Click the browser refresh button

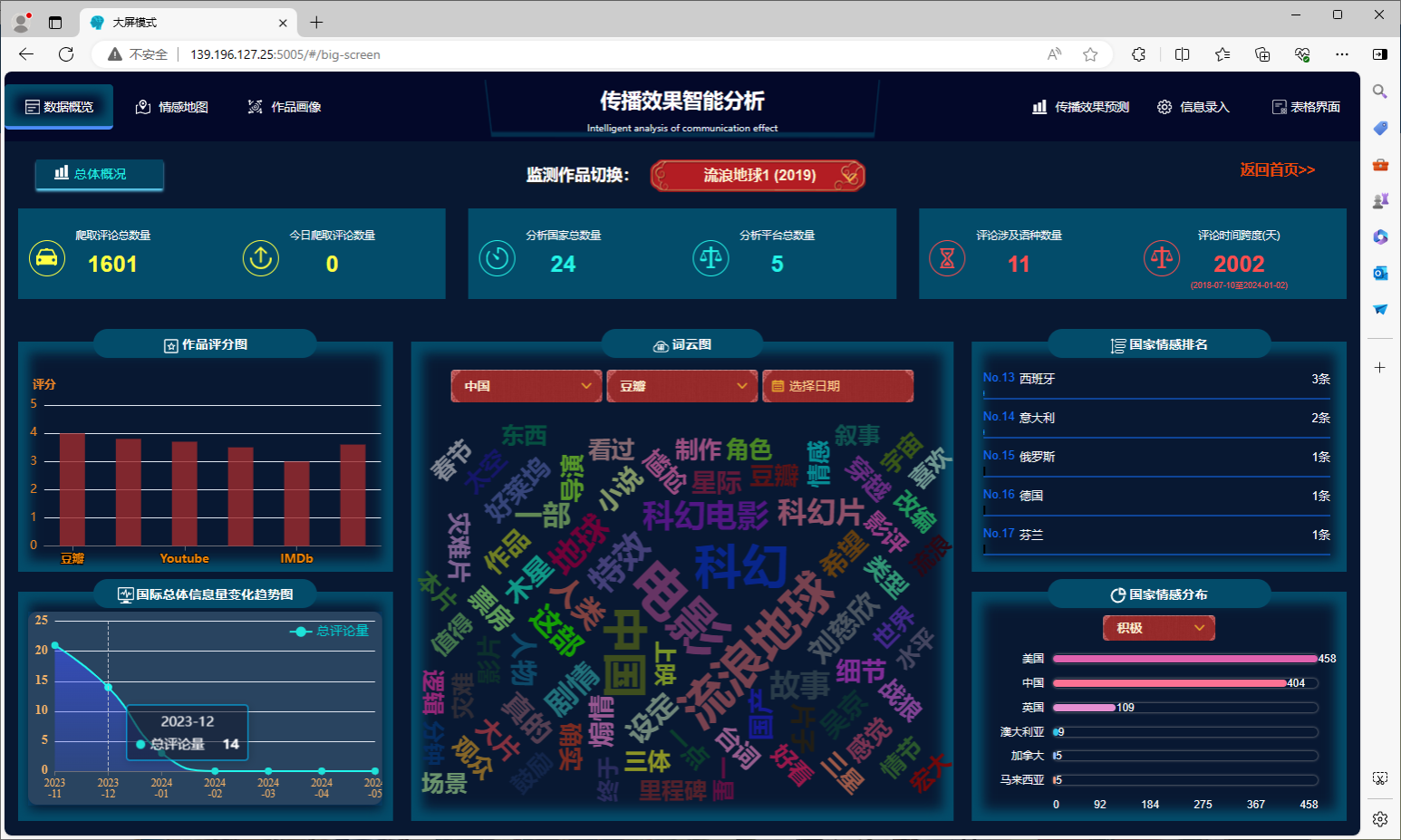point(66,54)
